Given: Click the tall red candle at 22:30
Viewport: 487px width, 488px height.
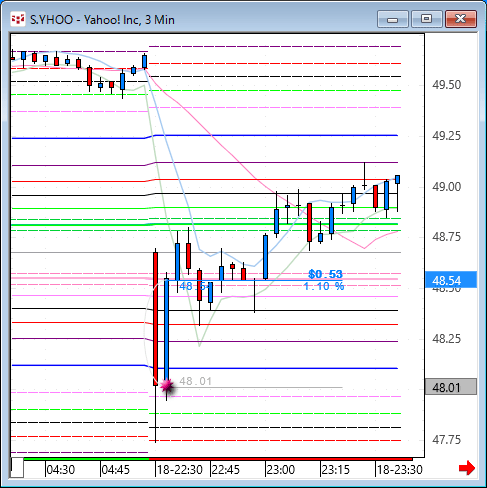Looking at the screenshot, I should (155, 319).
